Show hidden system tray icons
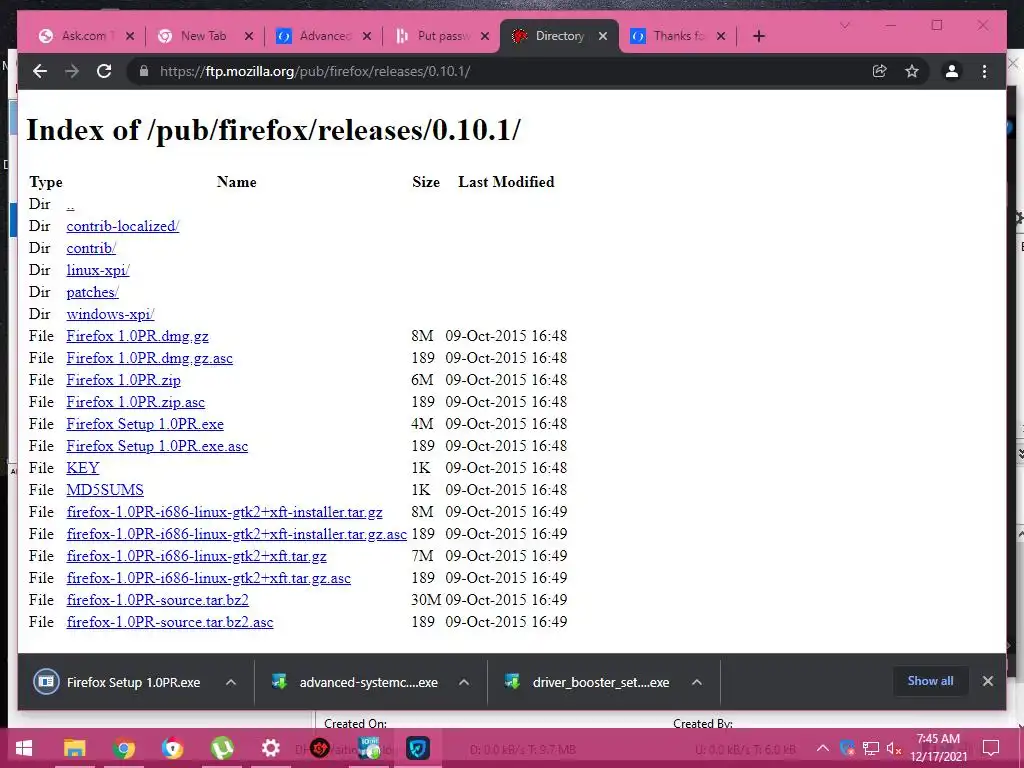 click(x=823, y=748)
